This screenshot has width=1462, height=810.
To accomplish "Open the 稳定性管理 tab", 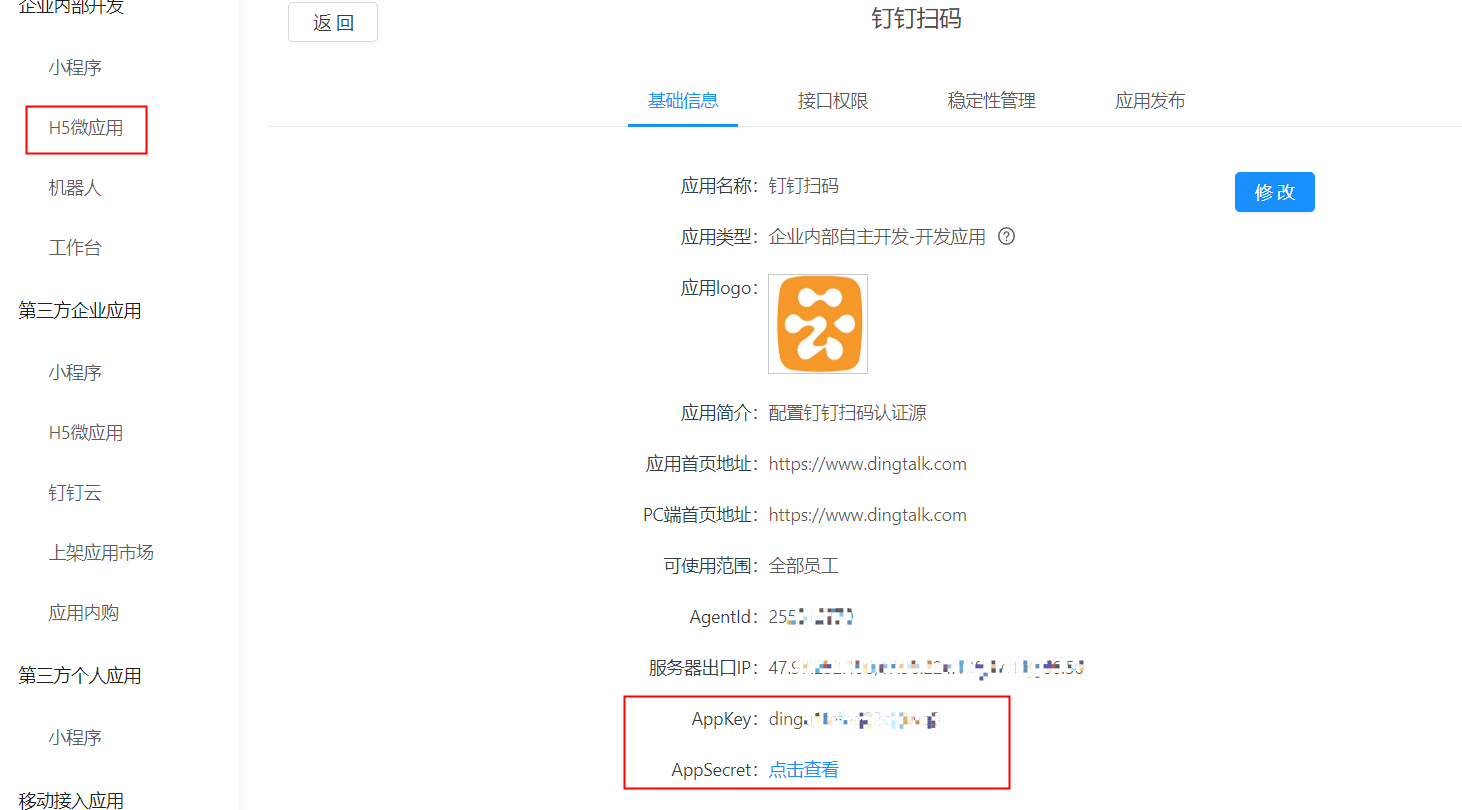I will (x=992, y=100).
